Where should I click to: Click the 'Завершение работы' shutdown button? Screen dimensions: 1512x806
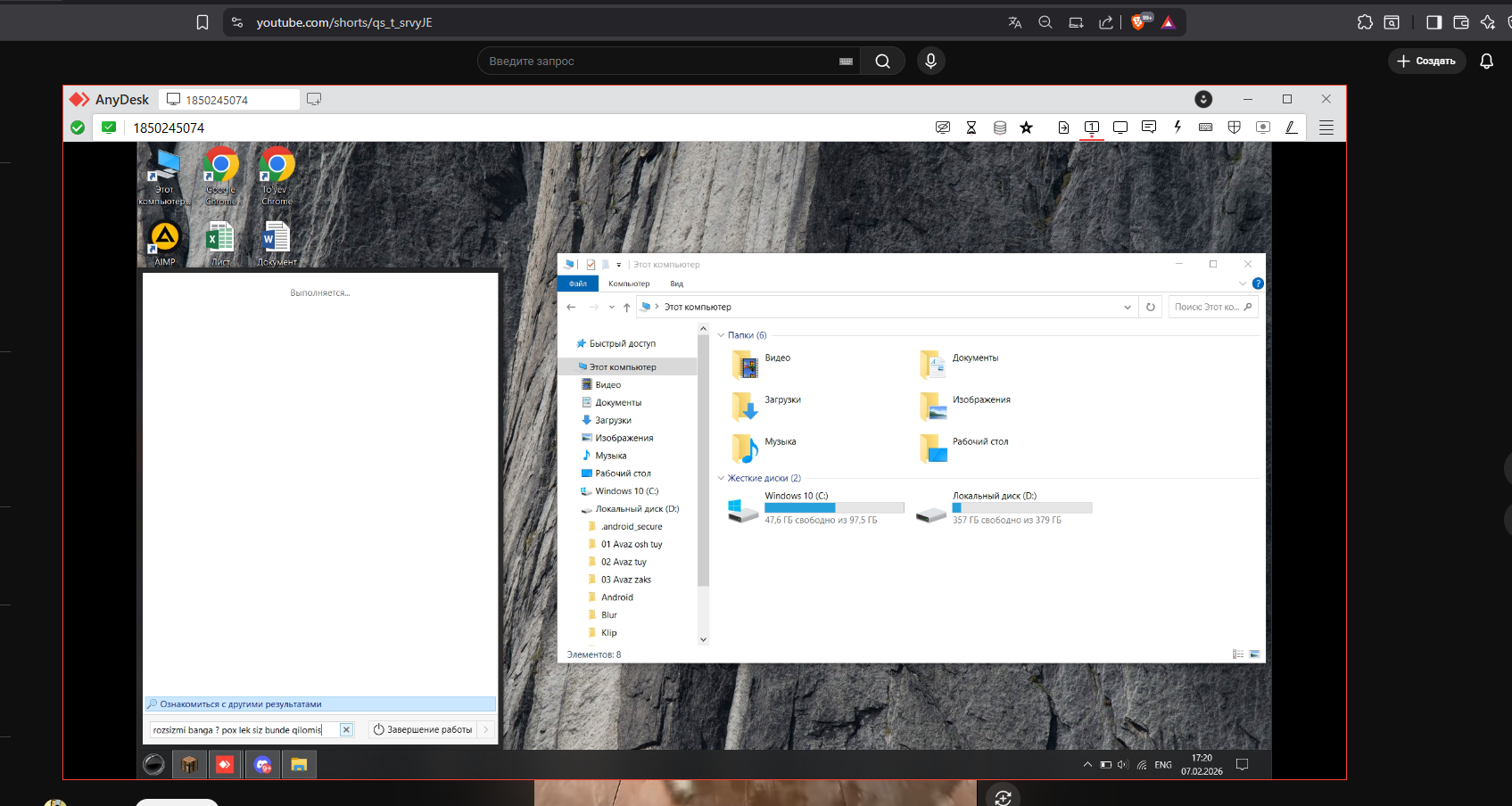[x=423, y=729]
